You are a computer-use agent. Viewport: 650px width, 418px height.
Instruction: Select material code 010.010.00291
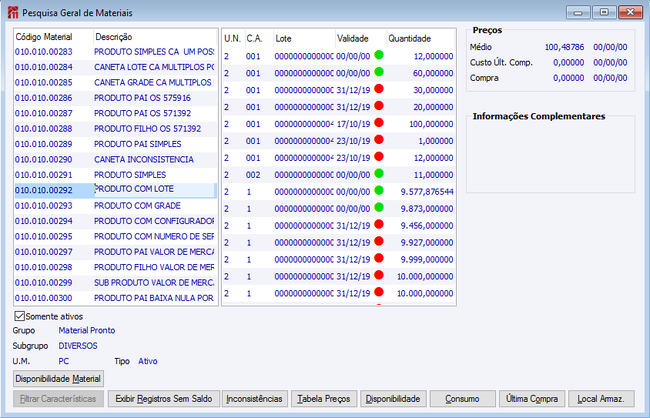[44, 175]
